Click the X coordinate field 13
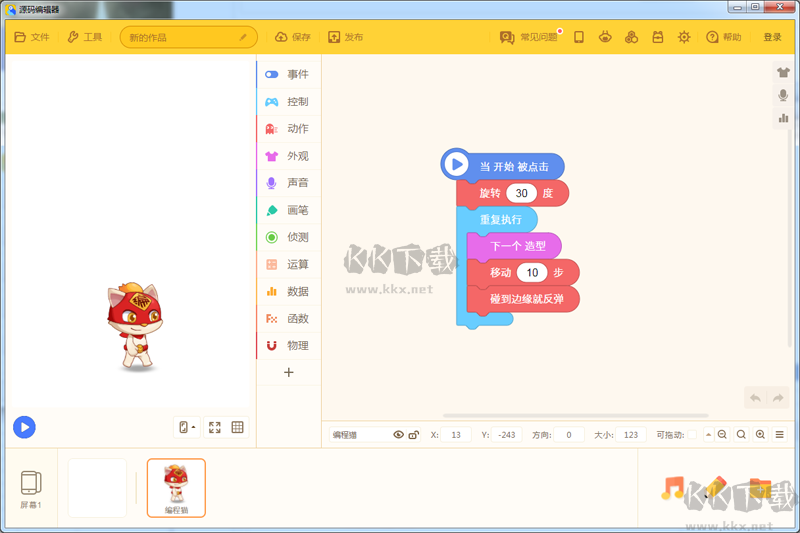The image size is (800, 533). 456,435
